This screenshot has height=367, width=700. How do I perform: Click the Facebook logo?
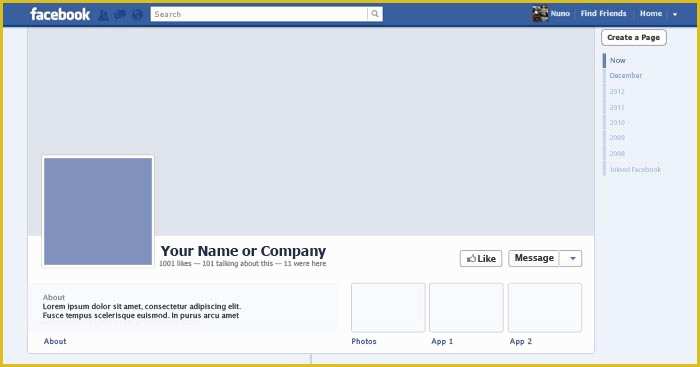[x=60, y=14]
